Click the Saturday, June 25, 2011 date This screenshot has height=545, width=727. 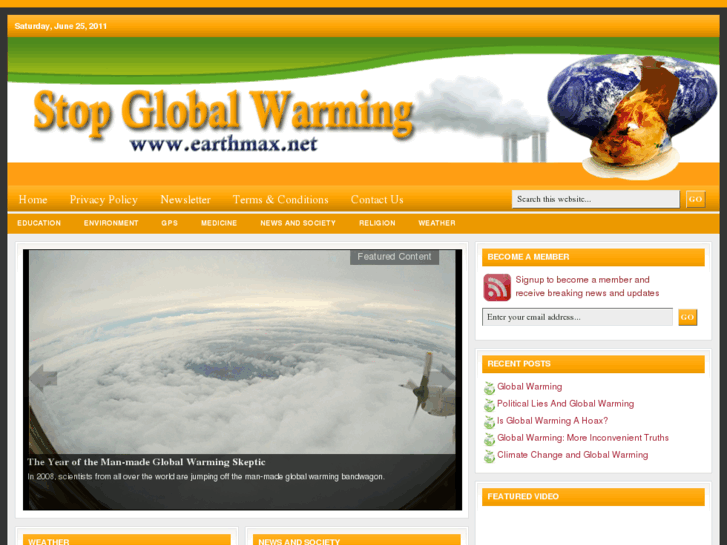tap(61, 26)
